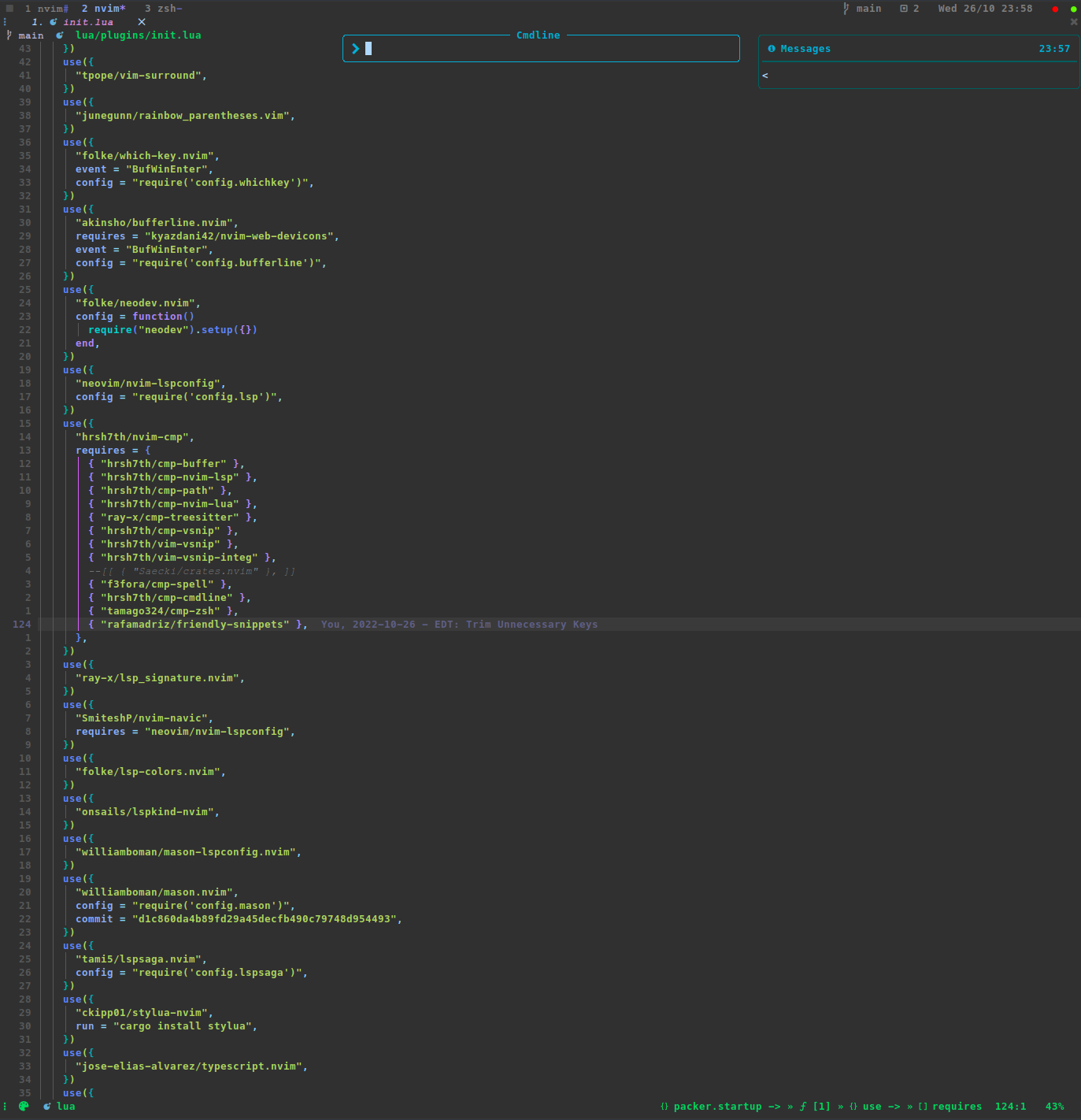
Task: Click the color palette icon in the statusline
Action: pyautogui.click(x=24, y=1107)
